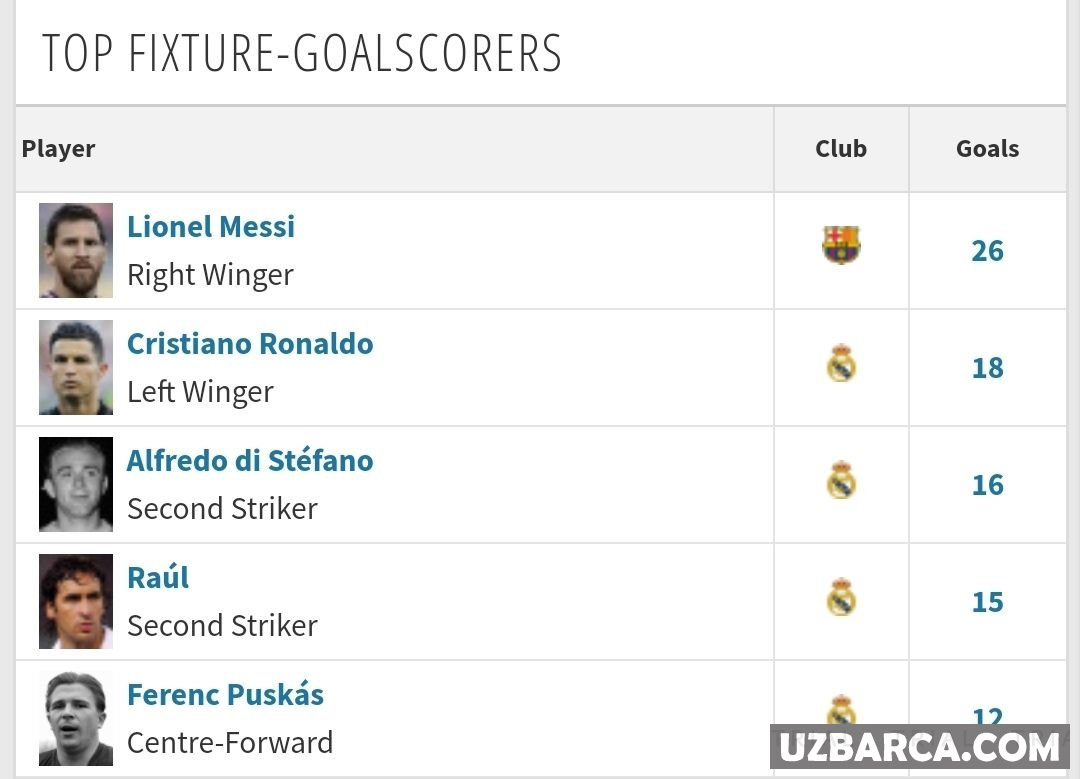Click the Real Madrid crest in di Stéfano's row

pos(841,481)
